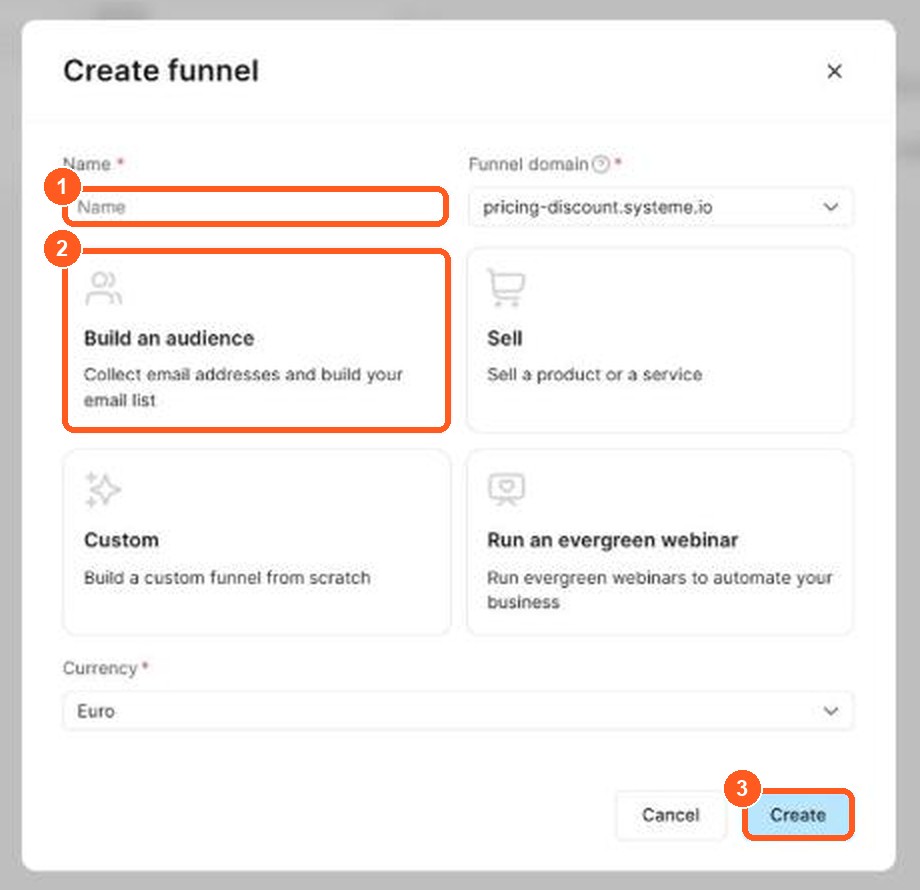Image resolution: width=920 pixels, height=890 pixels.
Task: Click the Funnel domain help icon
Action: point(601,164)
